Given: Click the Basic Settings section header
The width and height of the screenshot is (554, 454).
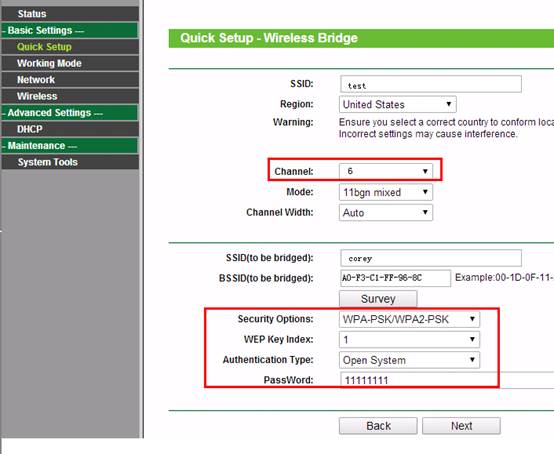Looking at the screenshot, I should point(70,30).
